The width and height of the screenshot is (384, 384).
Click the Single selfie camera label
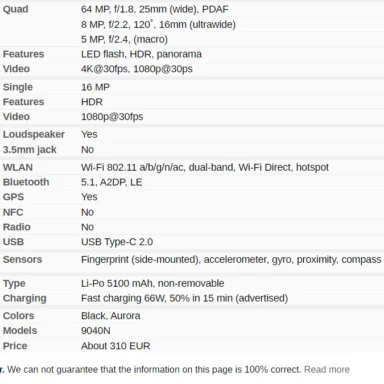coord(18,87)
